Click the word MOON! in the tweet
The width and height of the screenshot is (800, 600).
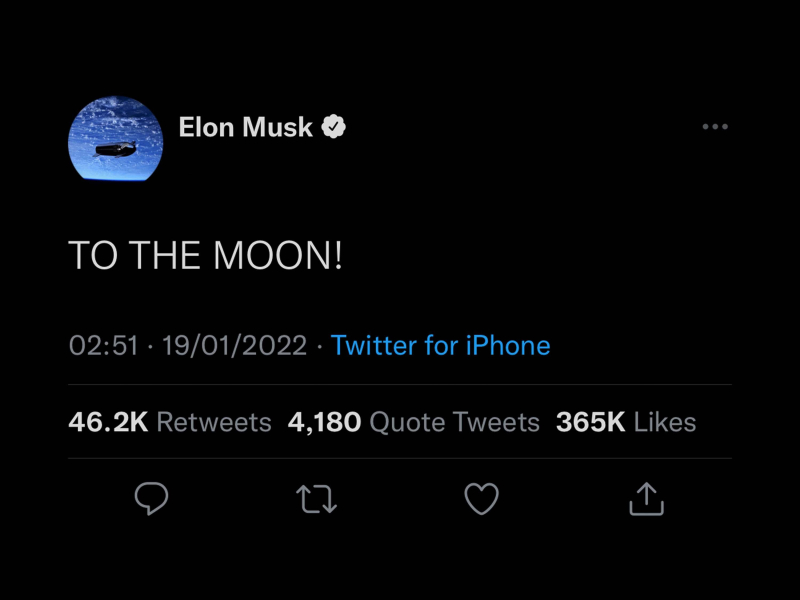(x=278, y=256)
